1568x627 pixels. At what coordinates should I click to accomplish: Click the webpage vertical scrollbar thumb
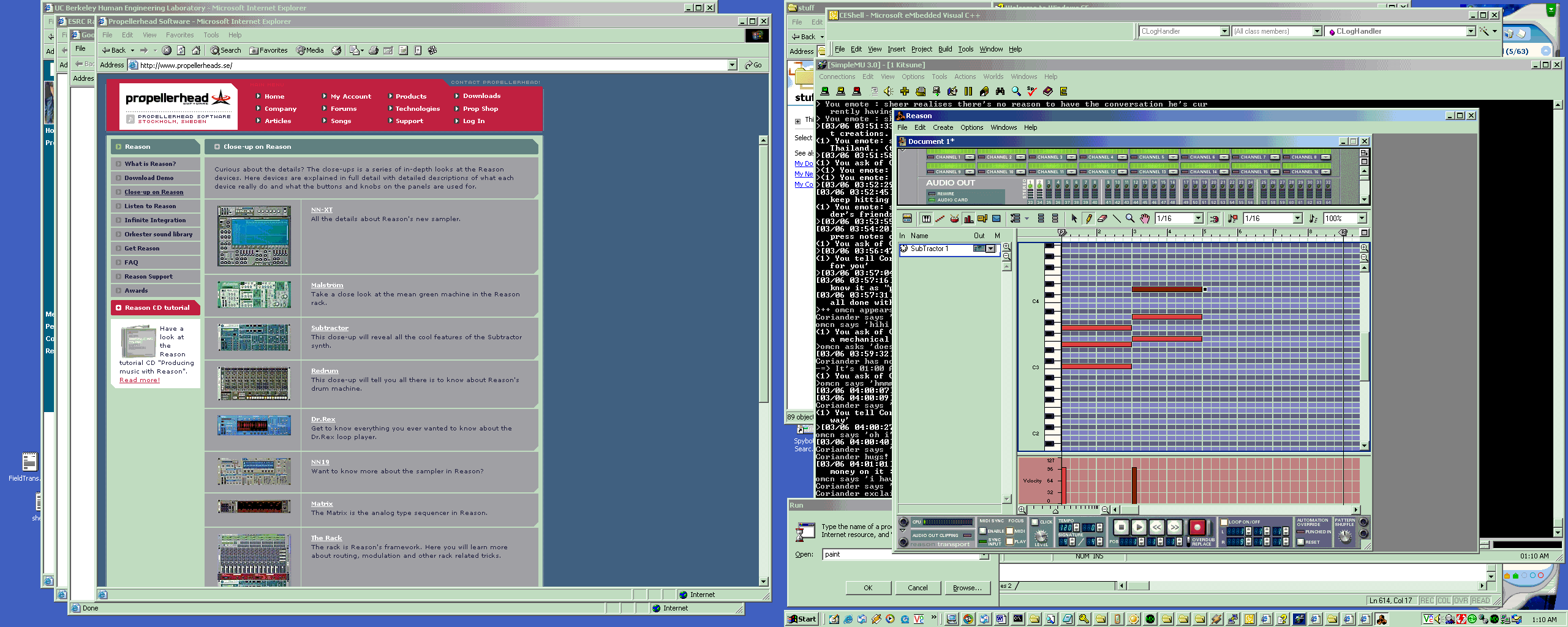click(763, 273)
